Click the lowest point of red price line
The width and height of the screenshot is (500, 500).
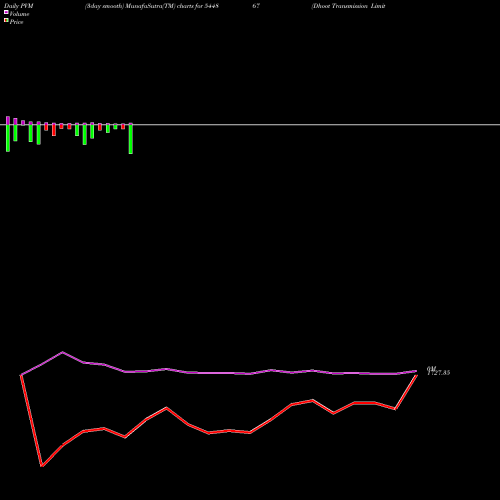(x=42, y=466)
